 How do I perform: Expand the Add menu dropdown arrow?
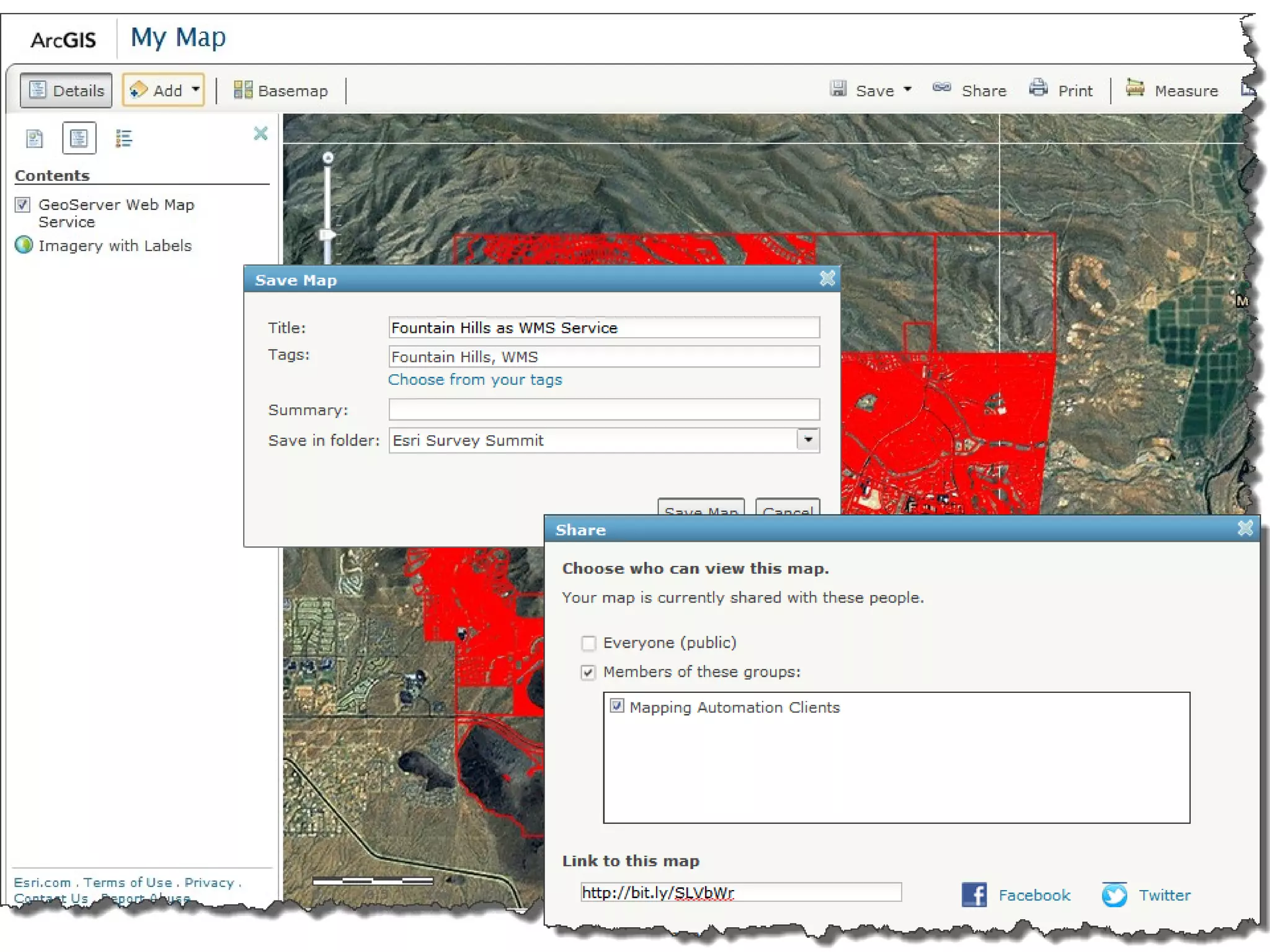[x=195, y=89]
